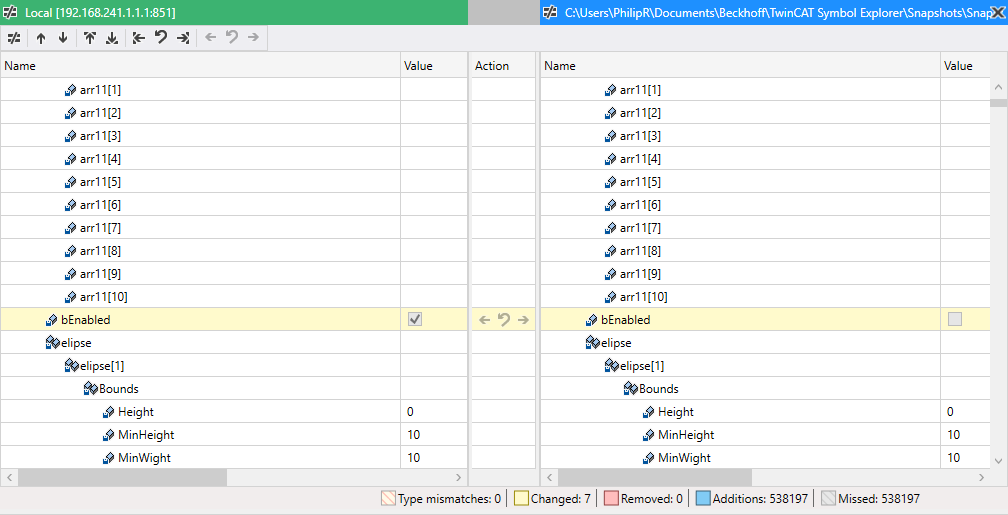
Task: Click the compare icon in snapshot tab header
Action: (550, 12)
